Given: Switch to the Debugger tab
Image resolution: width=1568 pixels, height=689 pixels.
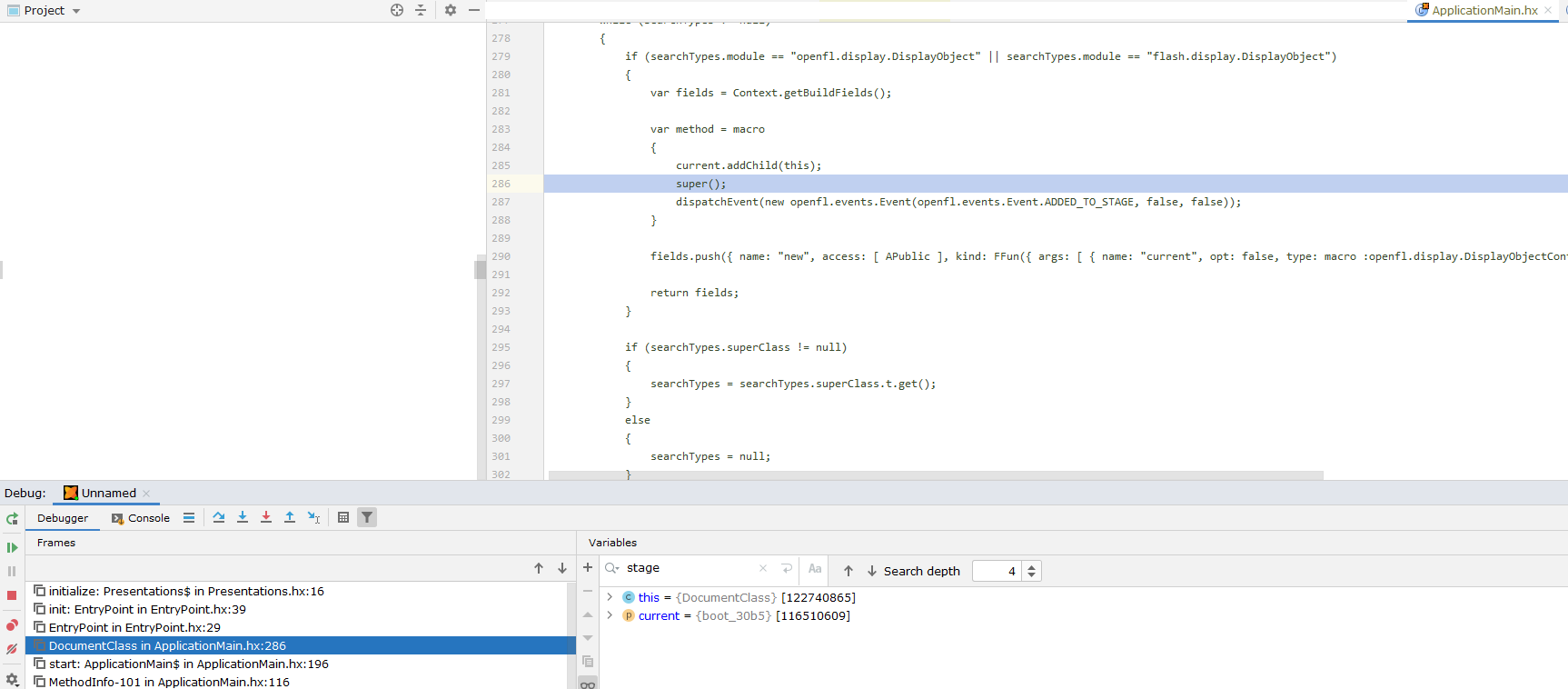Looking at the screenshot, I should [x=63, y=518].
